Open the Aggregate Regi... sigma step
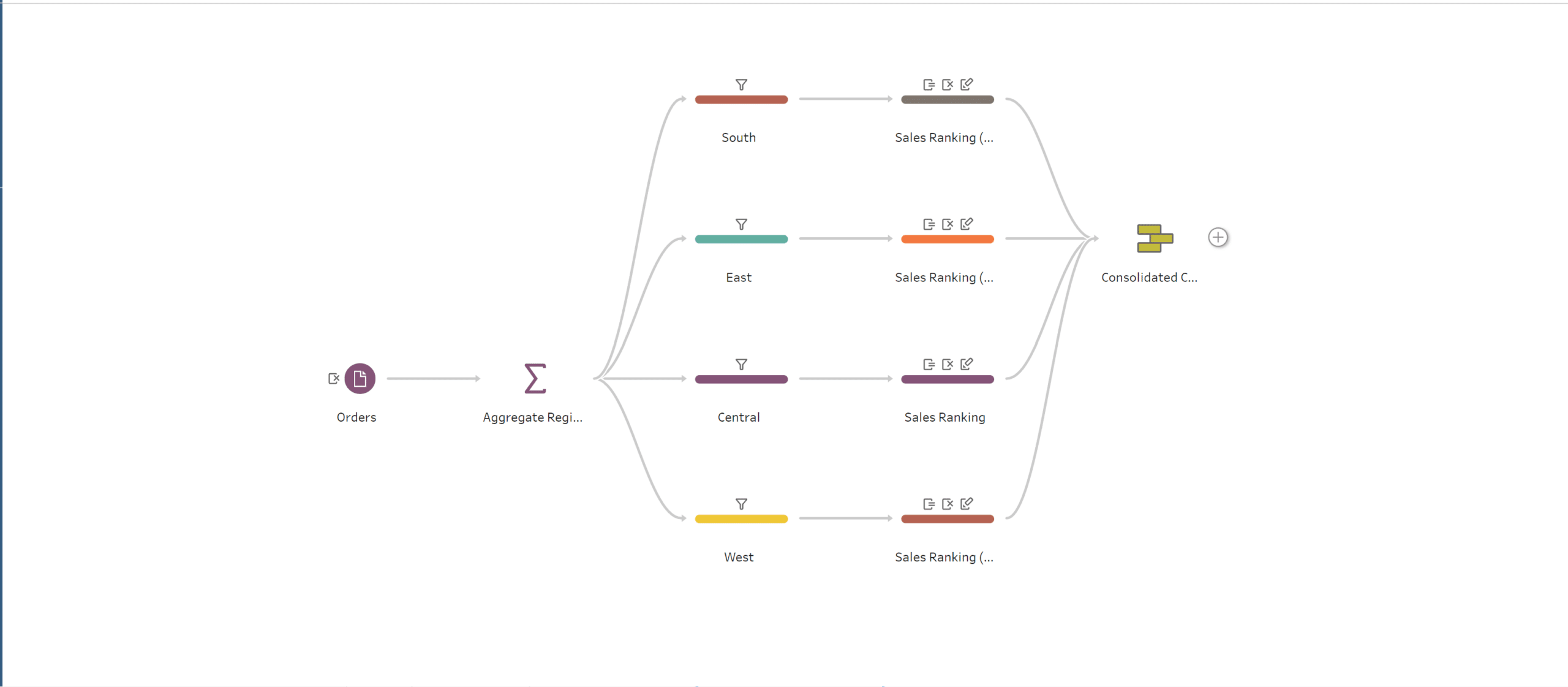The height and width of the screenshot is (687, 1568). point(535,379)
